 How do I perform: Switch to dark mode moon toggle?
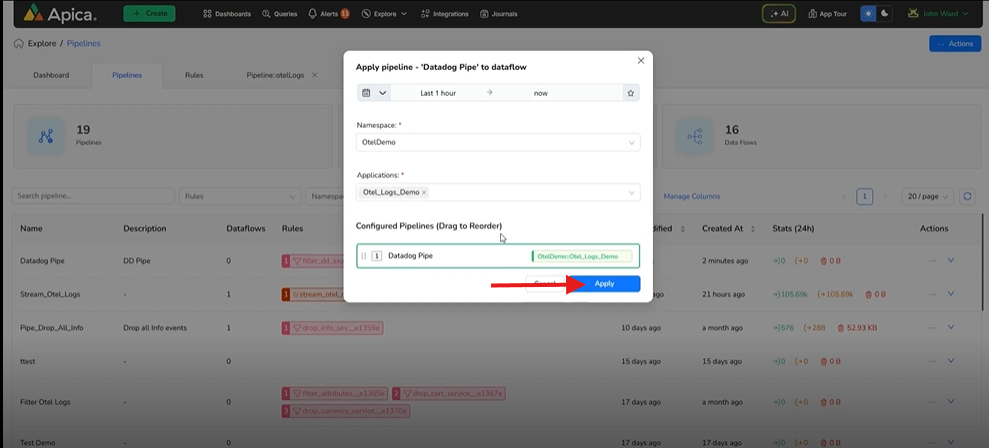click(x=884, y=14)
